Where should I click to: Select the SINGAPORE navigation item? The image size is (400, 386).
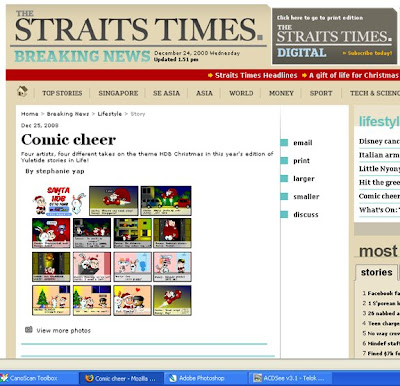point(118,93)
